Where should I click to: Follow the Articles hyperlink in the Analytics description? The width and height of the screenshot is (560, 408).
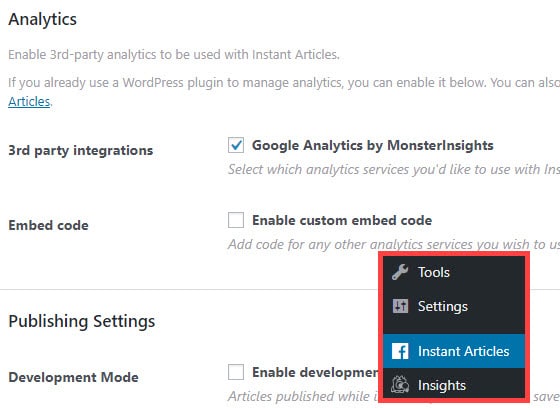pos(29,101)
